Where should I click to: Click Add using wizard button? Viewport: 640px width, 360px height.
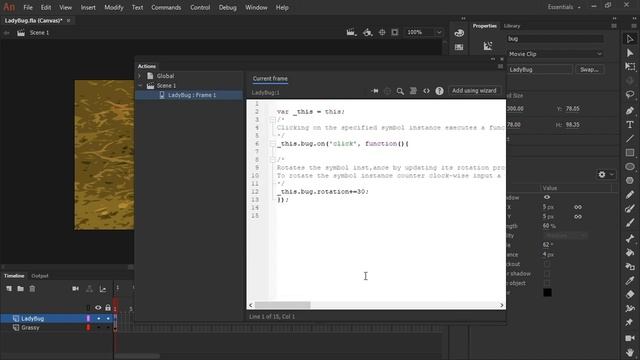click(x=474, y=91)
